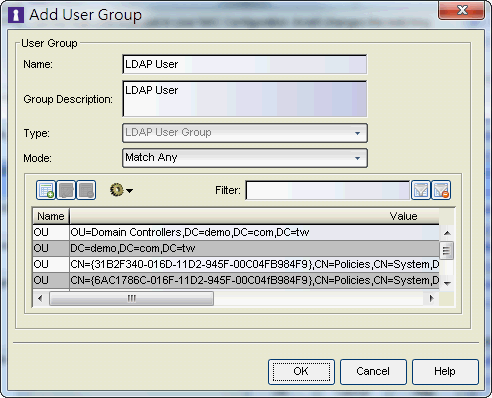Click the OU cell of the Domain Controllers row
492x398 pixels.
51,232
